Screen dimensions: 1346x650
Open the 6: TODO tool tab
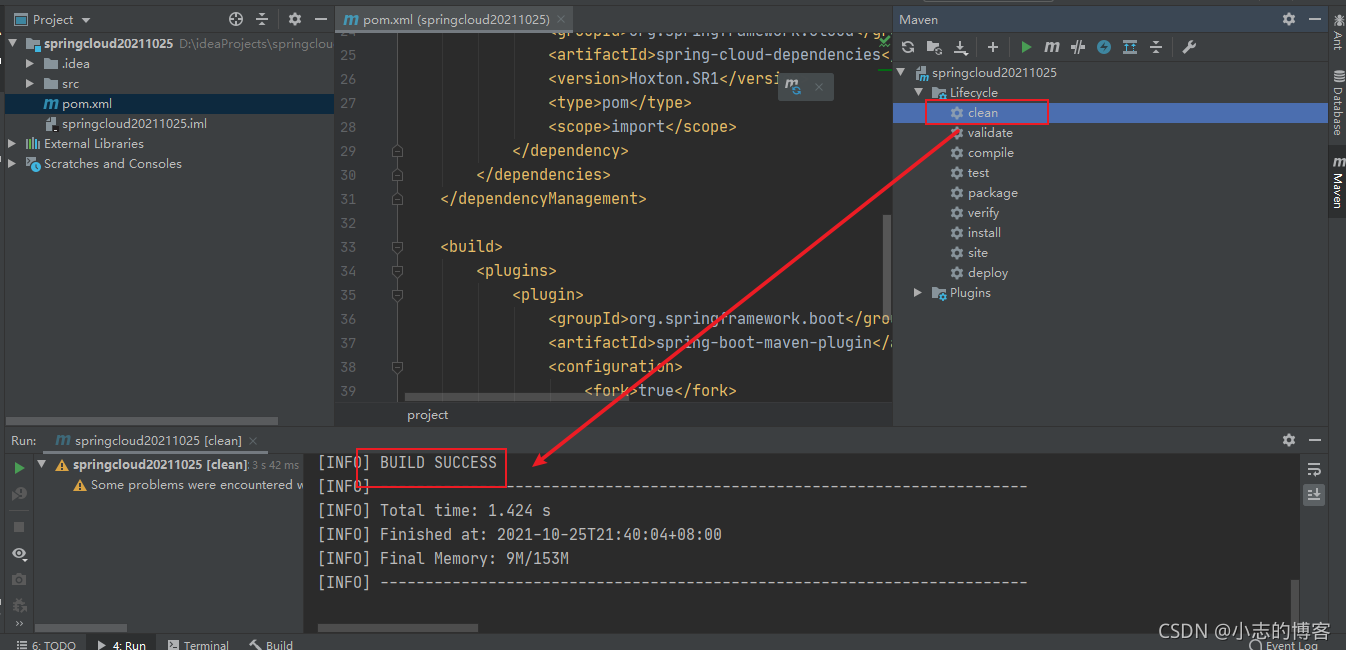point(45,644)
